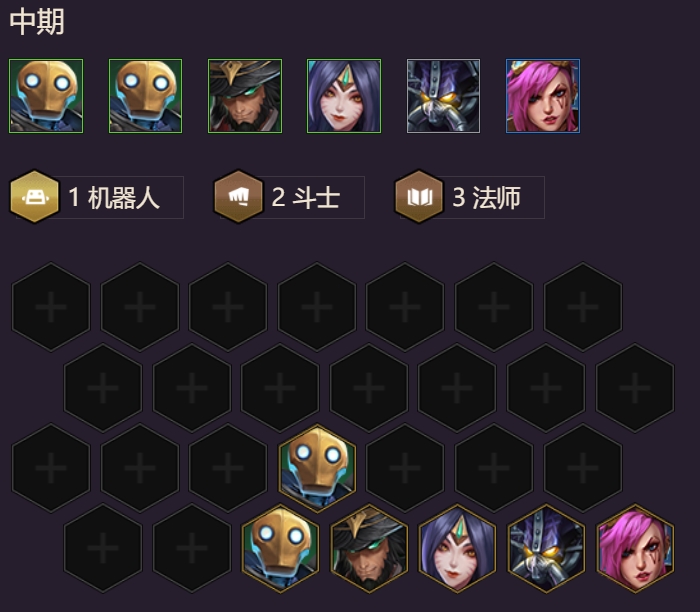The image size is (700, 612).
Task: Click the second Blitzcrank portrait in the champion row
Action: pos(146,96)
